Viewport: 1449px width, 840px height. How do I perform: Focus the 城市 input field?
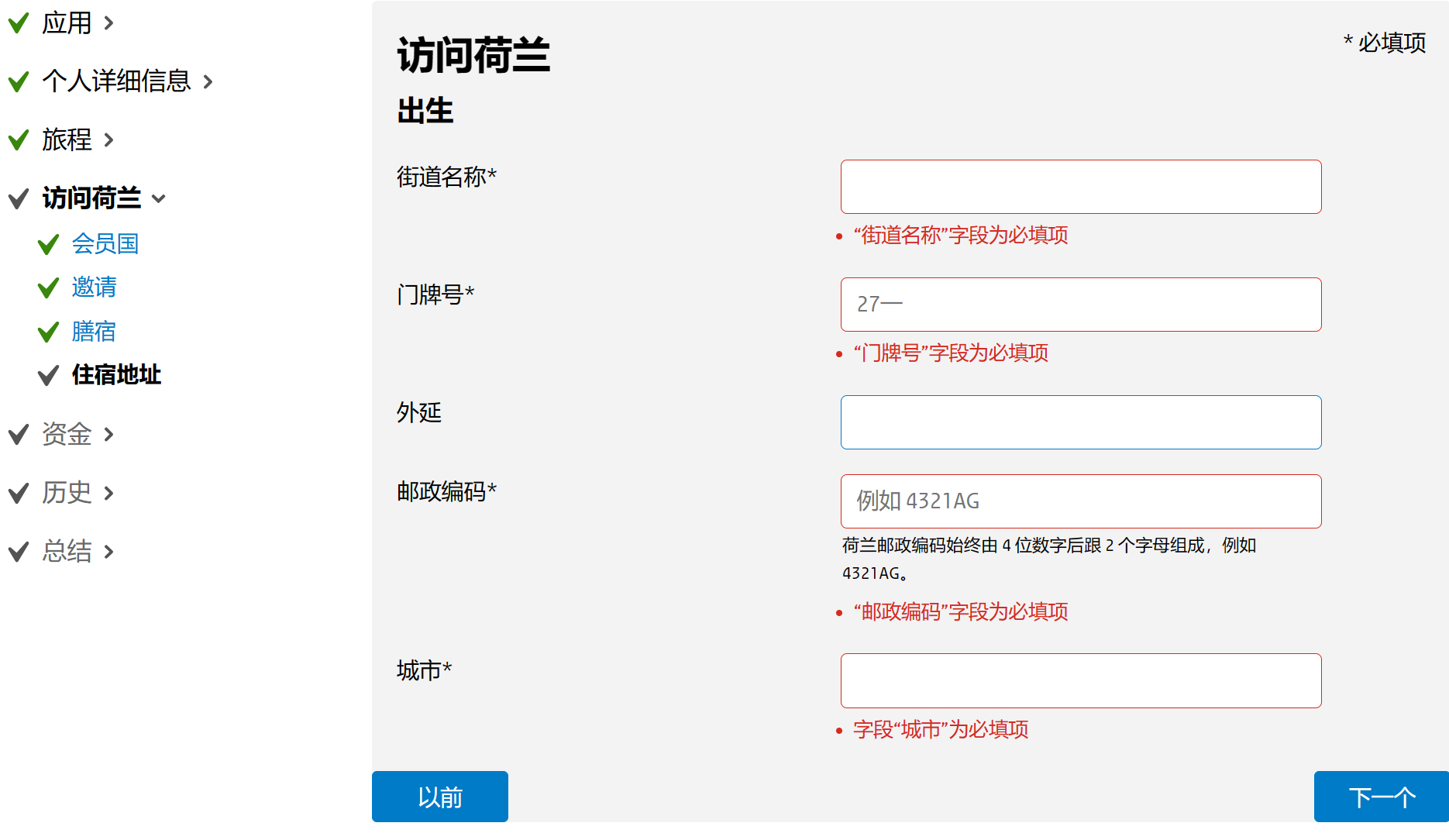(x=1081, y=681)
